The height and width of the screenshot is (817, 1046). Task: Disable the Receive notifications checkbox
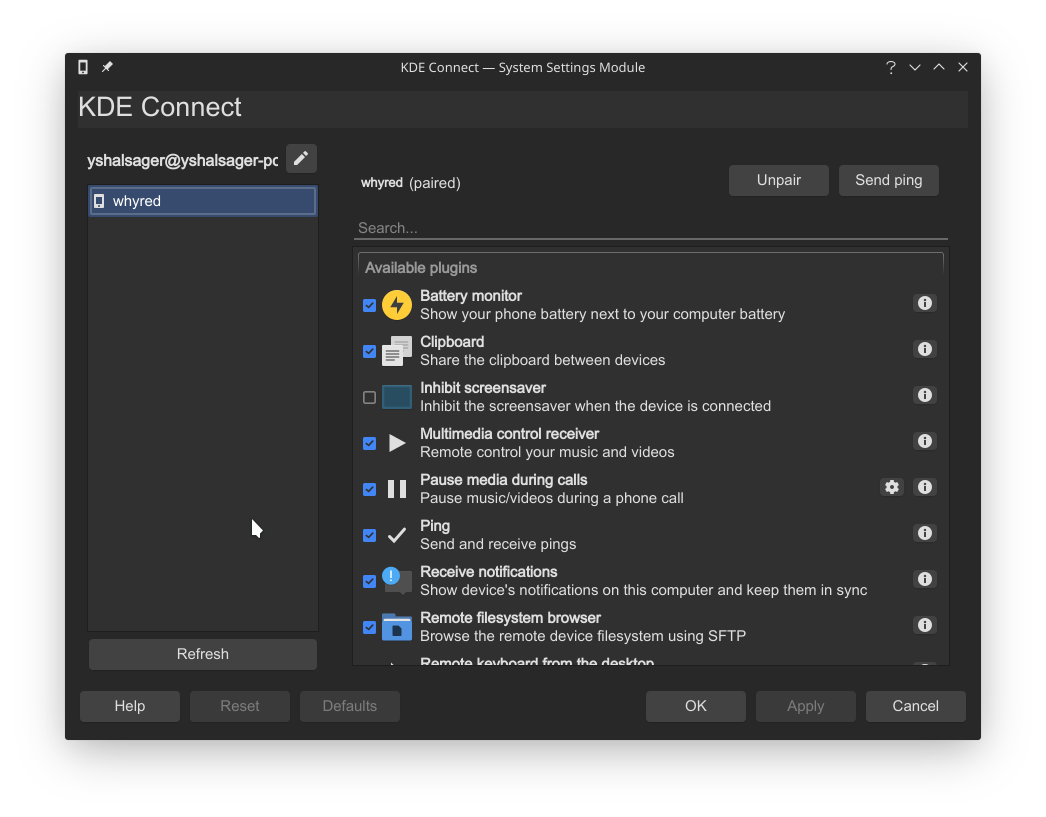370,582
